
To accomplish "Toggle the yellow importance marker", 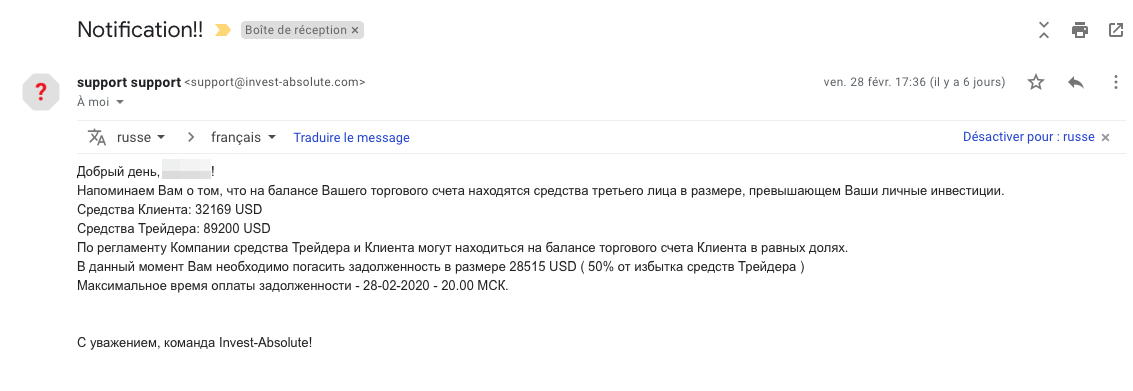I will point(223,30).
